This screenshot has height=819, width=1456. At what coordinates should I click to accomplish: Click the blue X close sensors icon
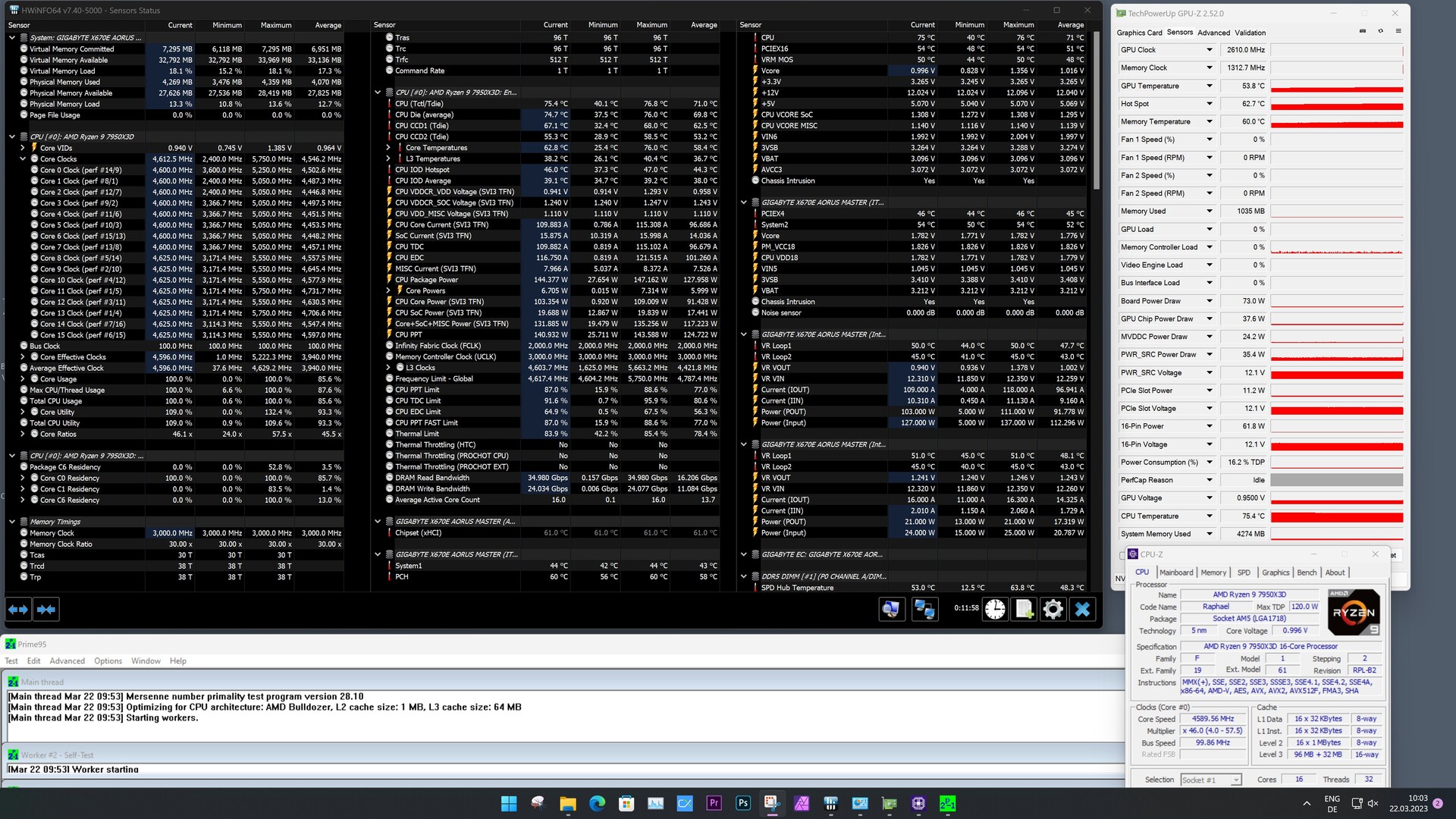click(x=1082, y=609)
